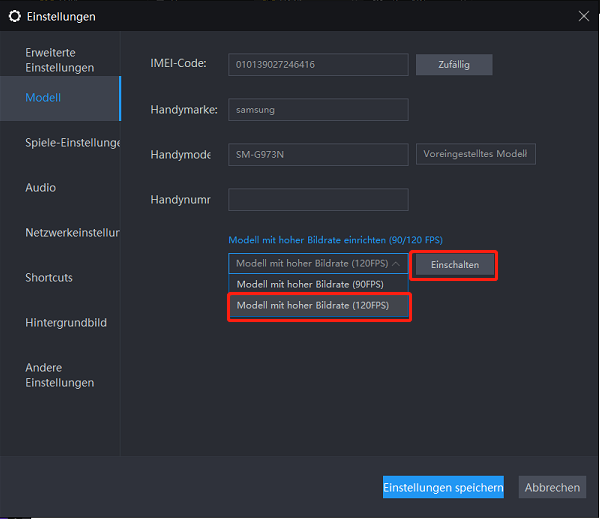Generate random IMEI with Zufällig button

tap(454, 64)
